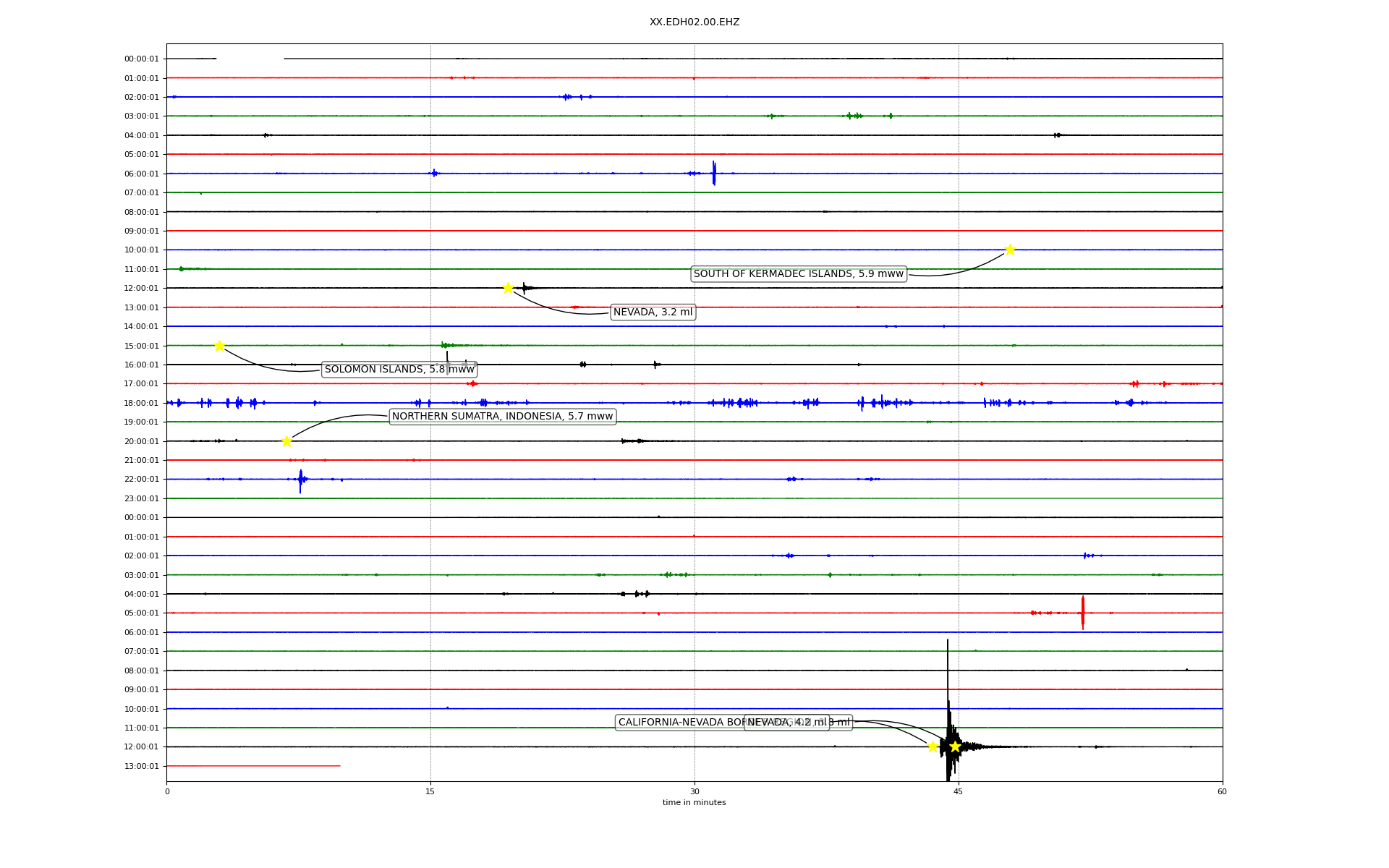Click the left yellow star on the bottom 12:00:01 trace
1389x868 pixels.
pyautogui.click(x=933, y=746)
